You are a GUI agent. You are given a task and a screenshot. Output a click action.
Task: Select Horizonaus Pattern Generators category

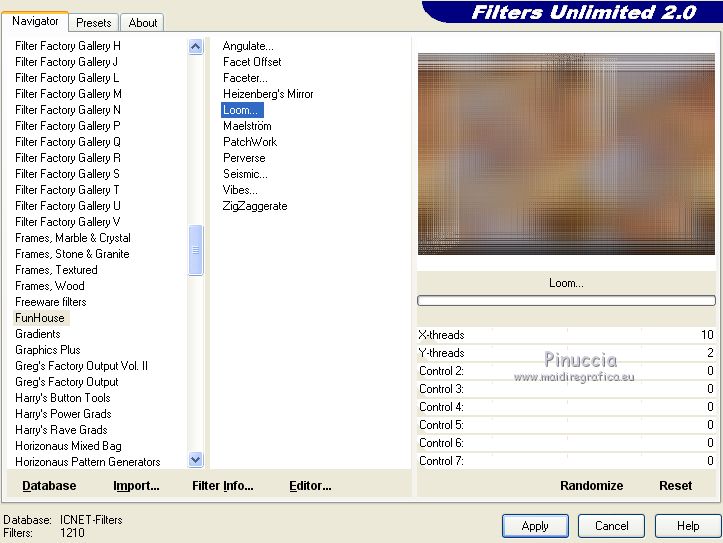click(88, 462)
